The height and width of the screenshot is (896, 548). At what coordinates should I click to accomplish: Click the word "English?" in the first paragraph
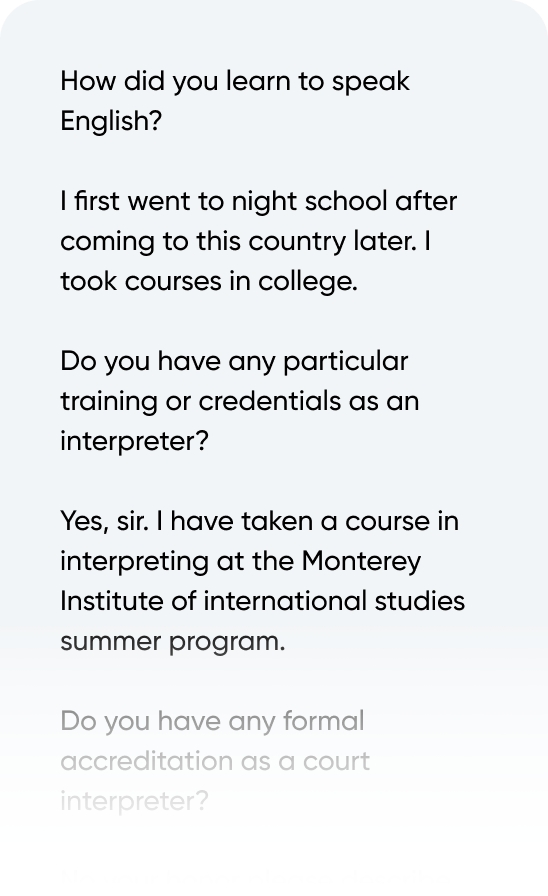[x=111, y=122]
